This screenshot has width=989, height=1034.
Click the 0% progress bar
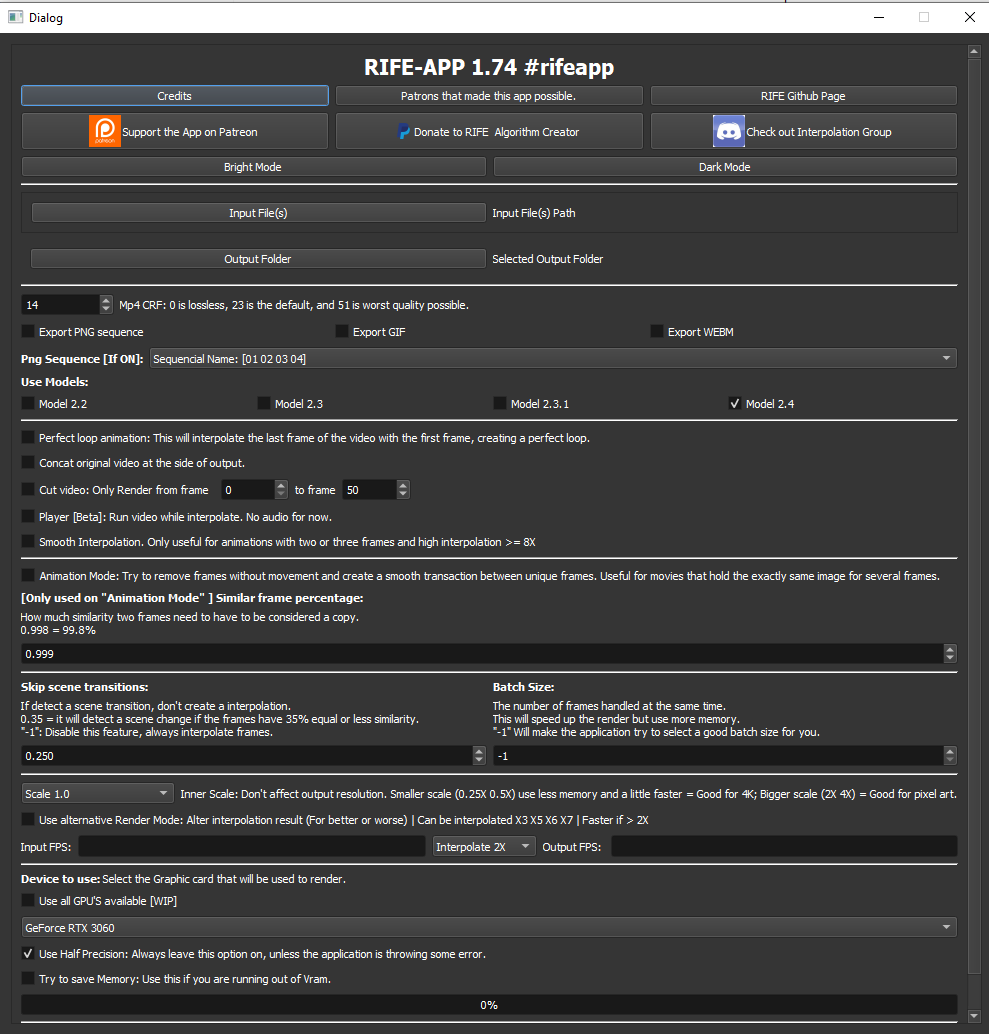[x=489, y=1005]
